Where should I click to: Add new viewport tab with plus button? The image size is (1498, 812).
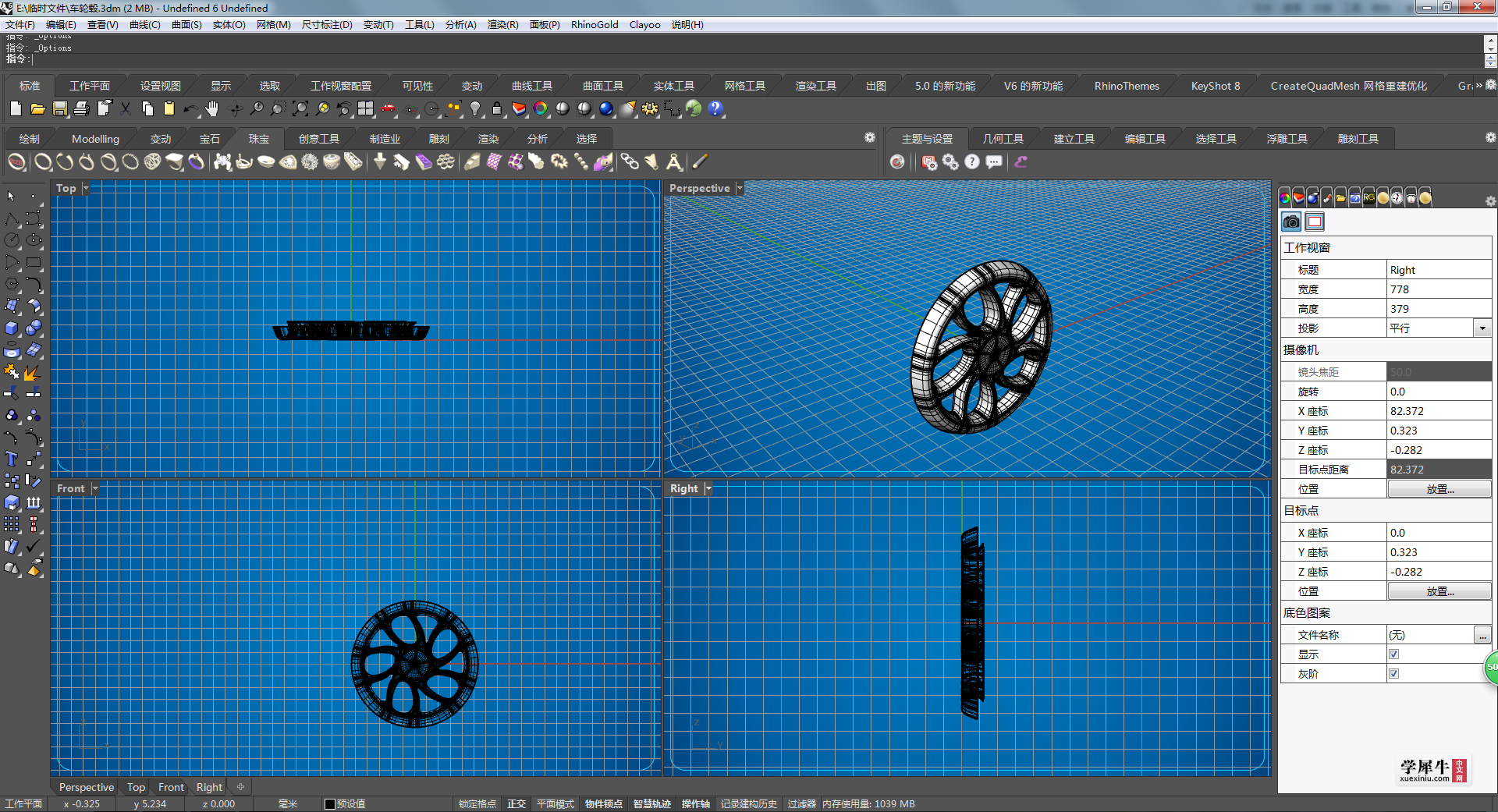(x=240, y=787)
